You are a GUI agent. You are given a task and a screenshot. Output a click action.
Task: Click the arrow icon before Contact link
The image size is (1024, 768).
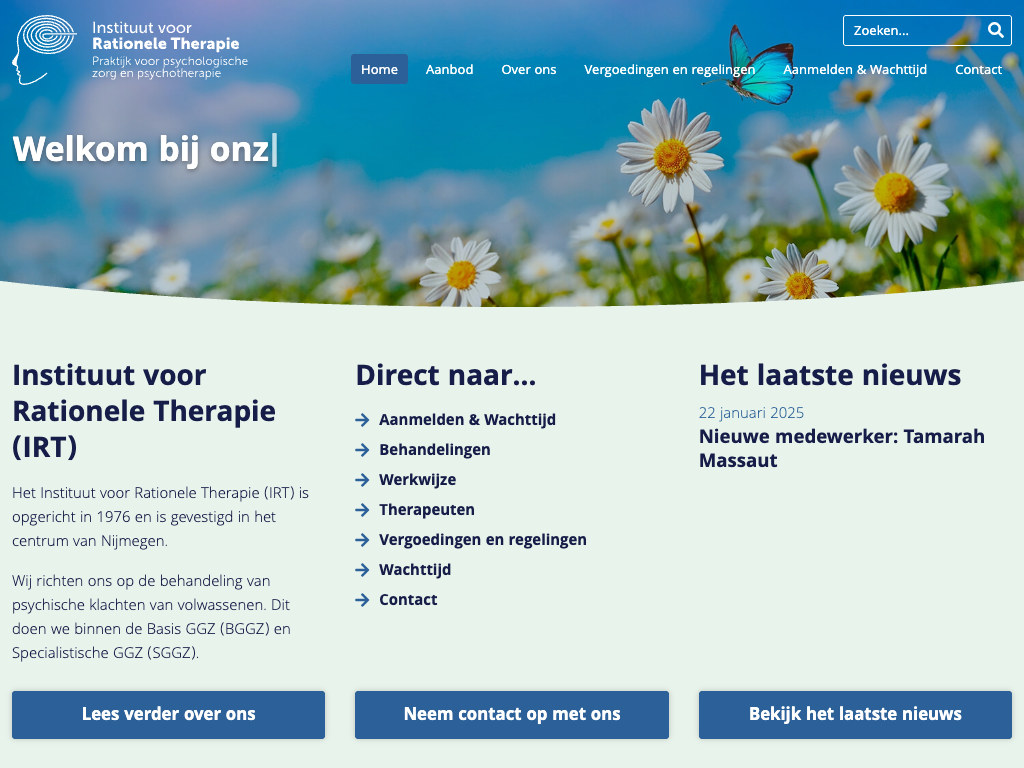pyautogui.click(x=363, y=600)
